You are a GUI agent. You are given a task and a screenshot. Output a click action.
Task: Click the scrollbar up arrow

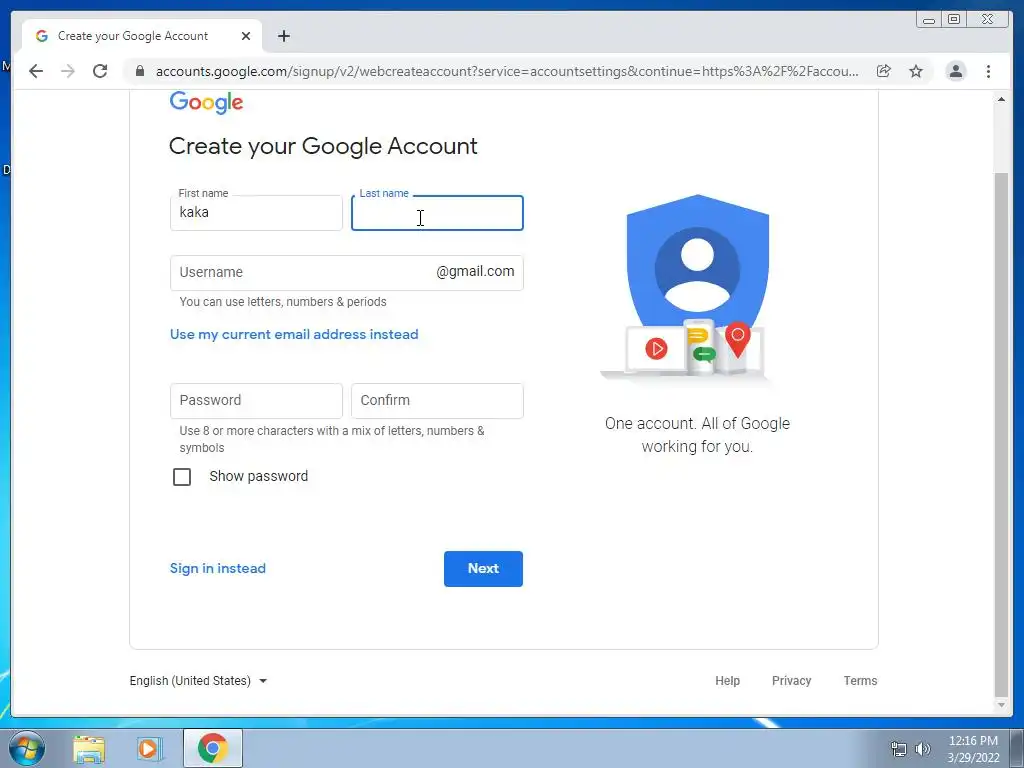[x=1000, y=99]
